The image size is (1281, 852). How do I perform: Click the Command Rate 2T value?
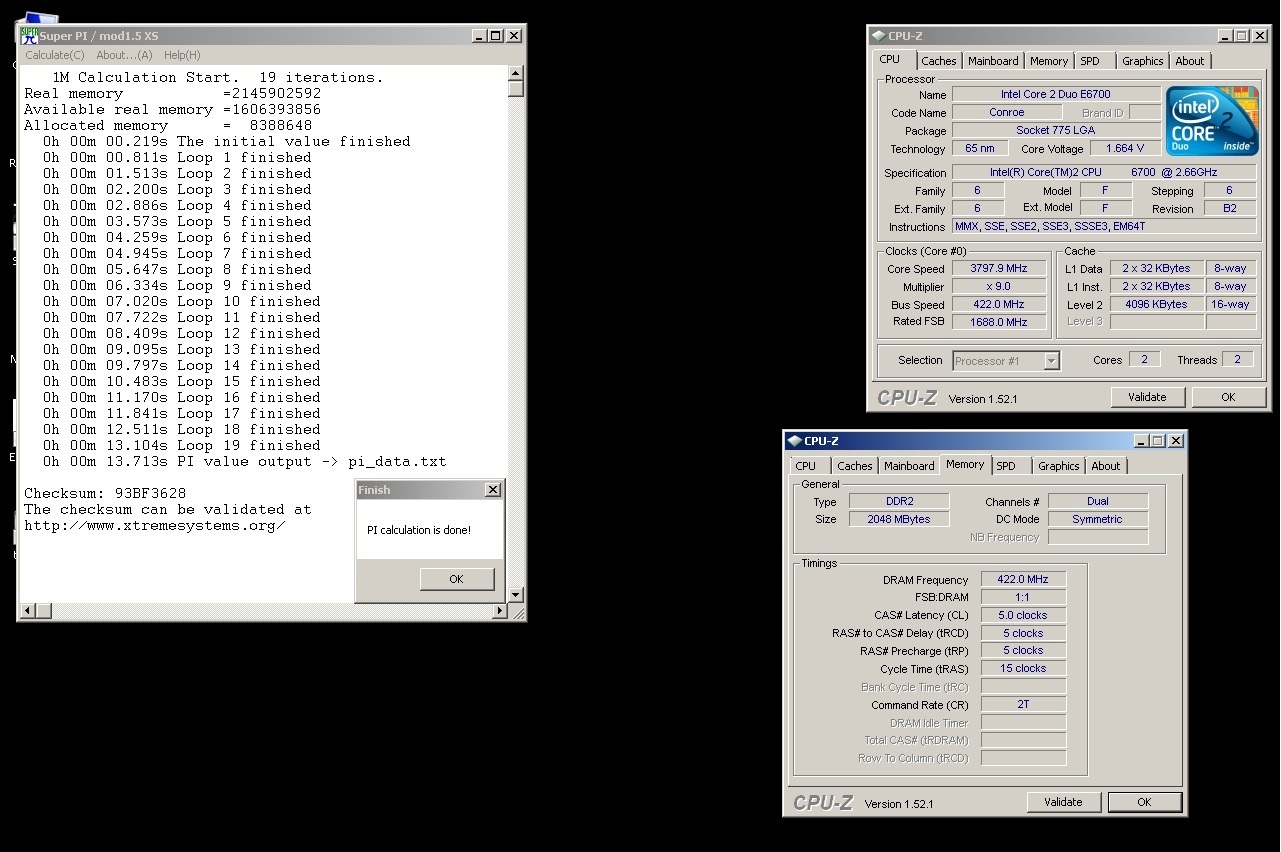coord(1023,704)
